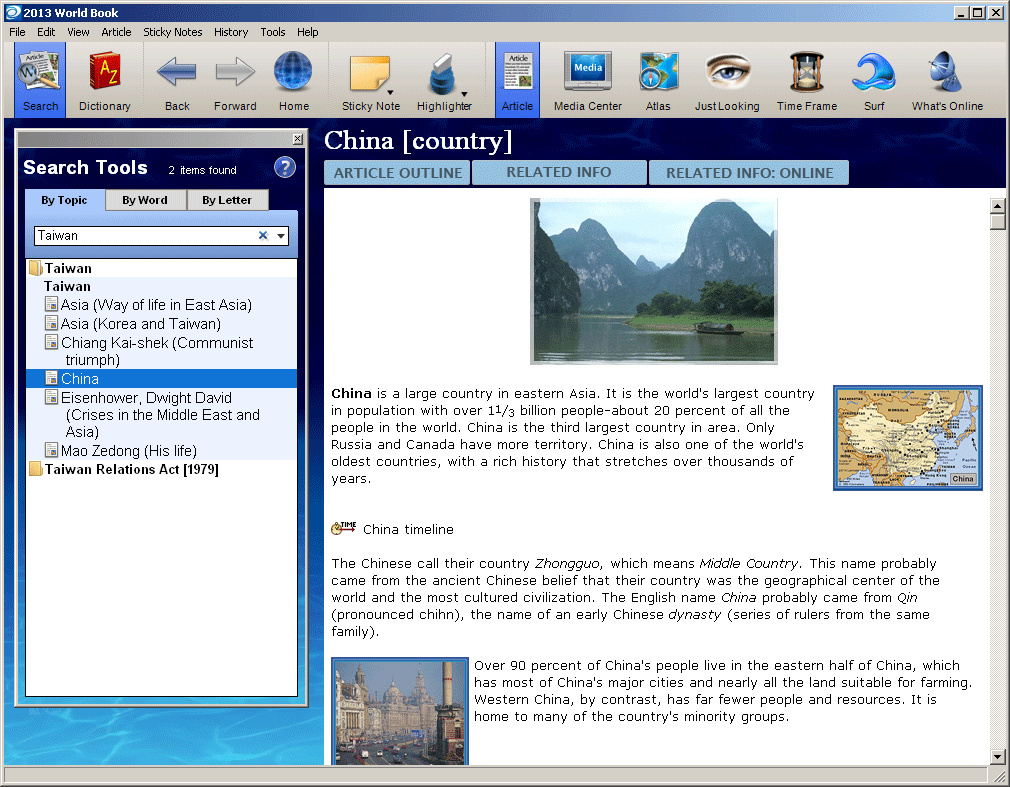Open the Help menu

(x=307, y=32)
